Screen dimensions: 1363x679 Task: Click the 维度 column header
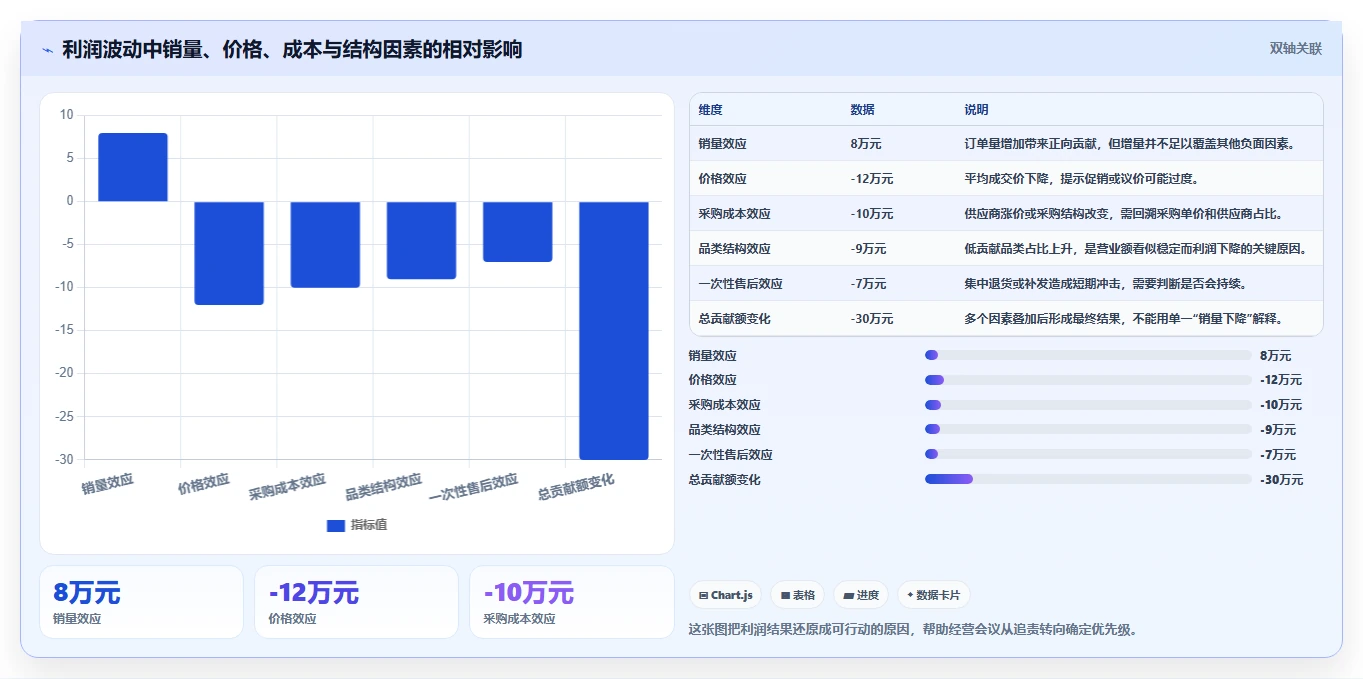710,109
